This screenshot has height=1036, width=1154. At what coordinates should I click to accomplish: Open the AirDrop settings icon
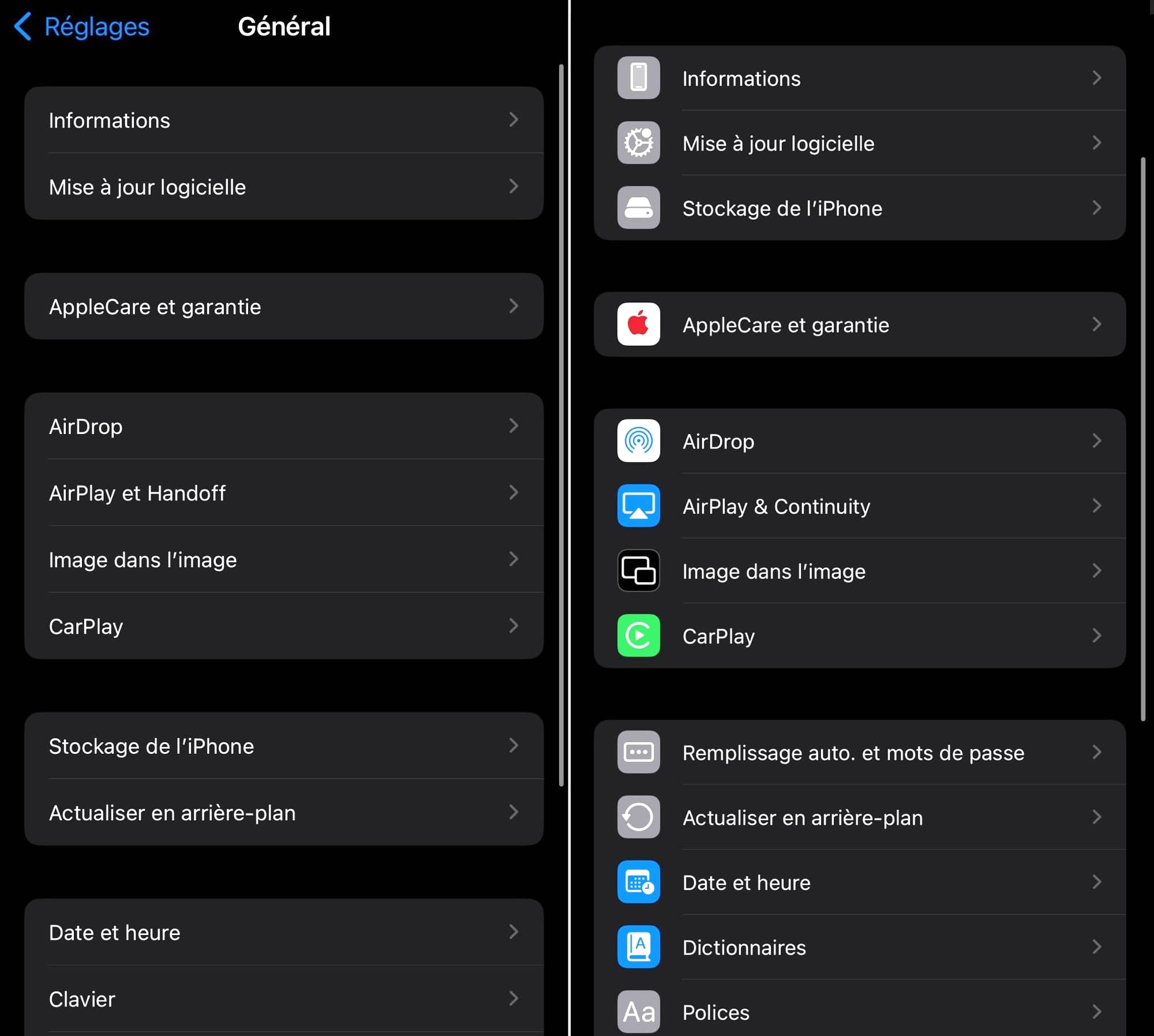638,440
